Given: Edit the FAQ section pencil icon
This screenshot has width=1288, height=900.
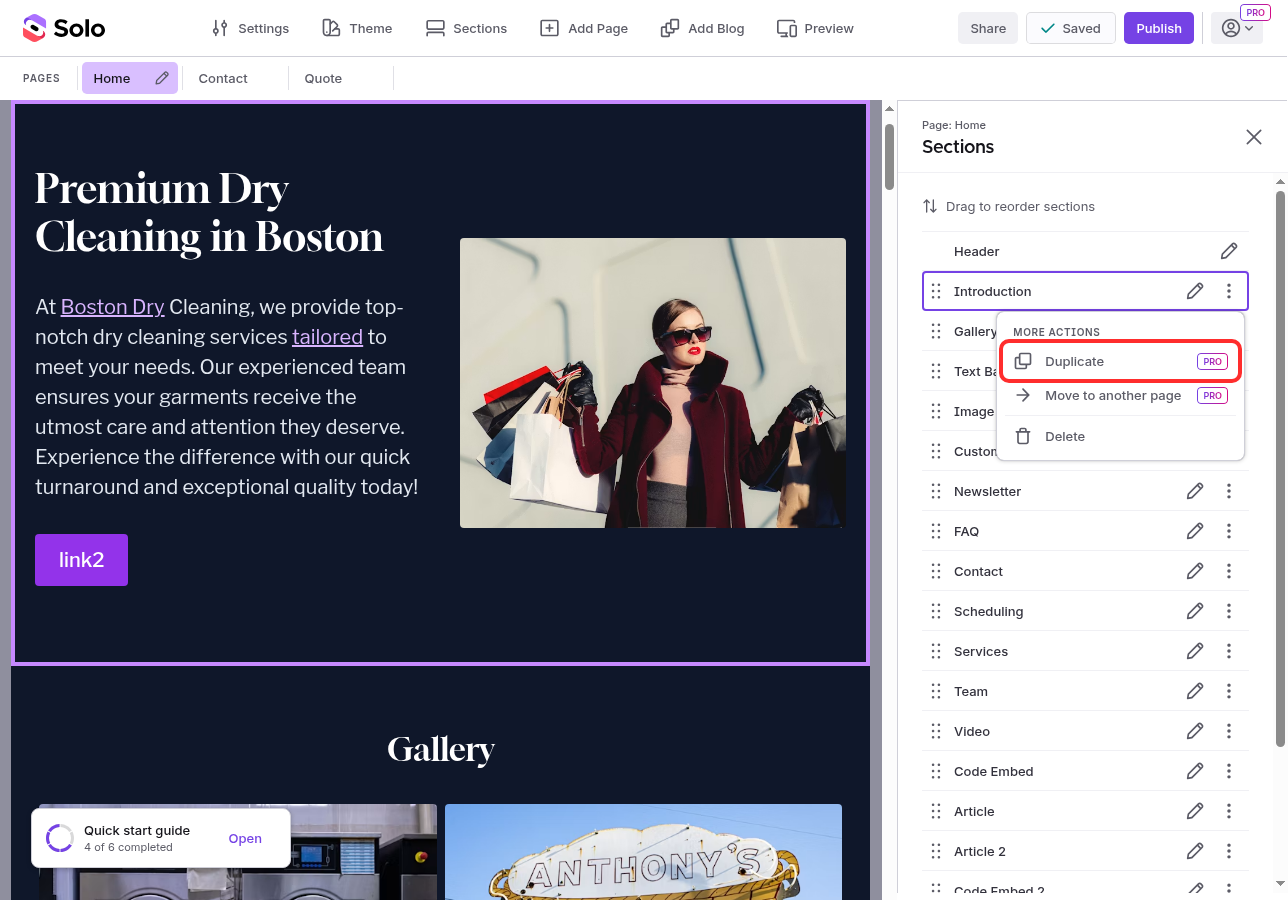Looking at the screenshot, I should pyautogui.click(x=1195, y=531).
